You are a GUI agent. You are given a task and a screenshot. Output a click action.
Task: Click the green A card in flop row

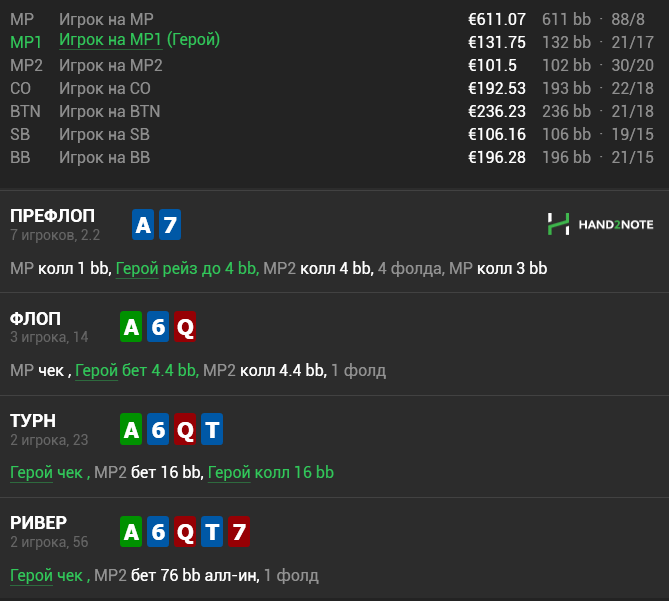(x=131, y=327)
